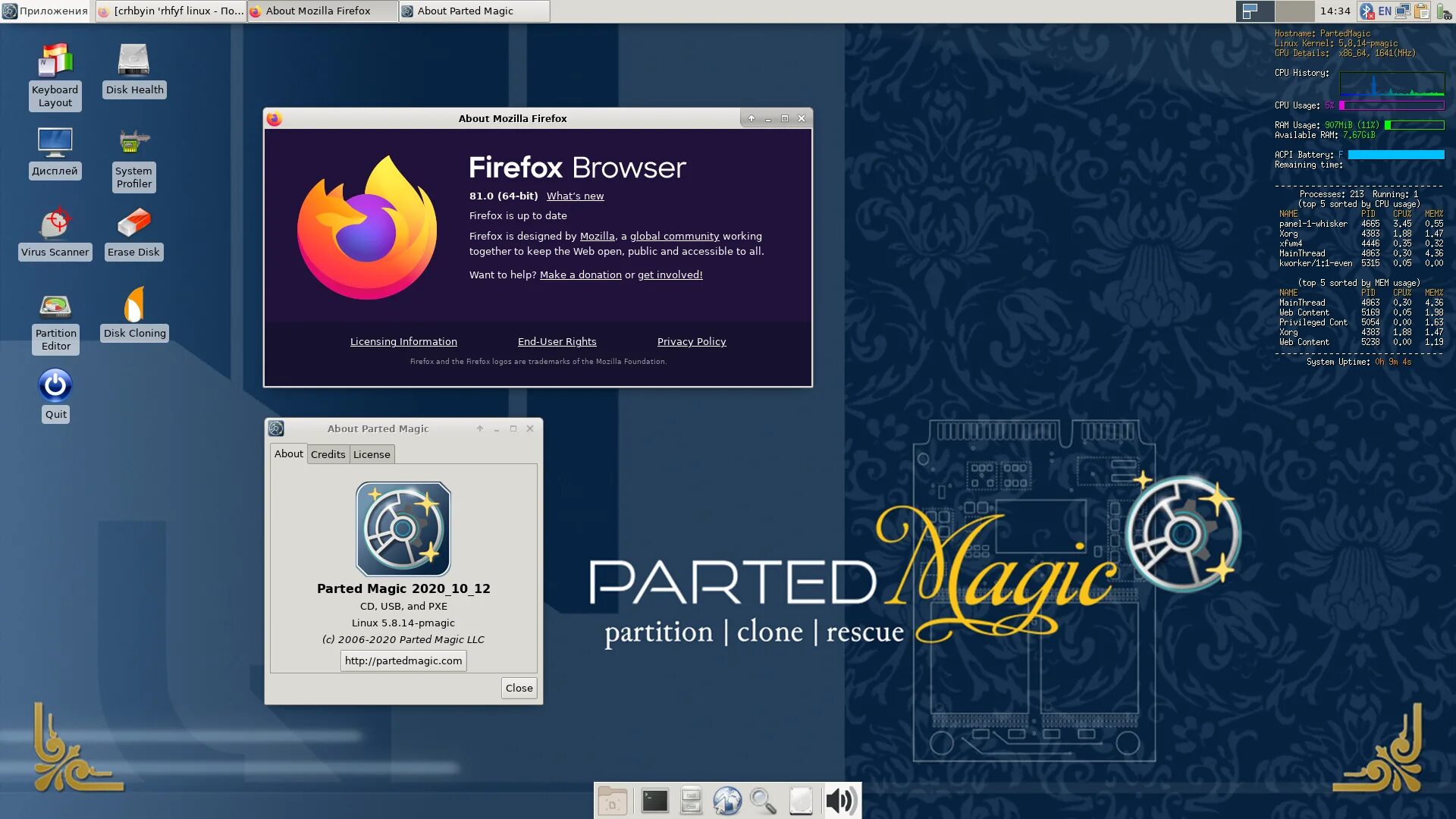Click the Parted Magic logo image in About dialog
This screenshot has width=1456, height=819.
(403, 529)
